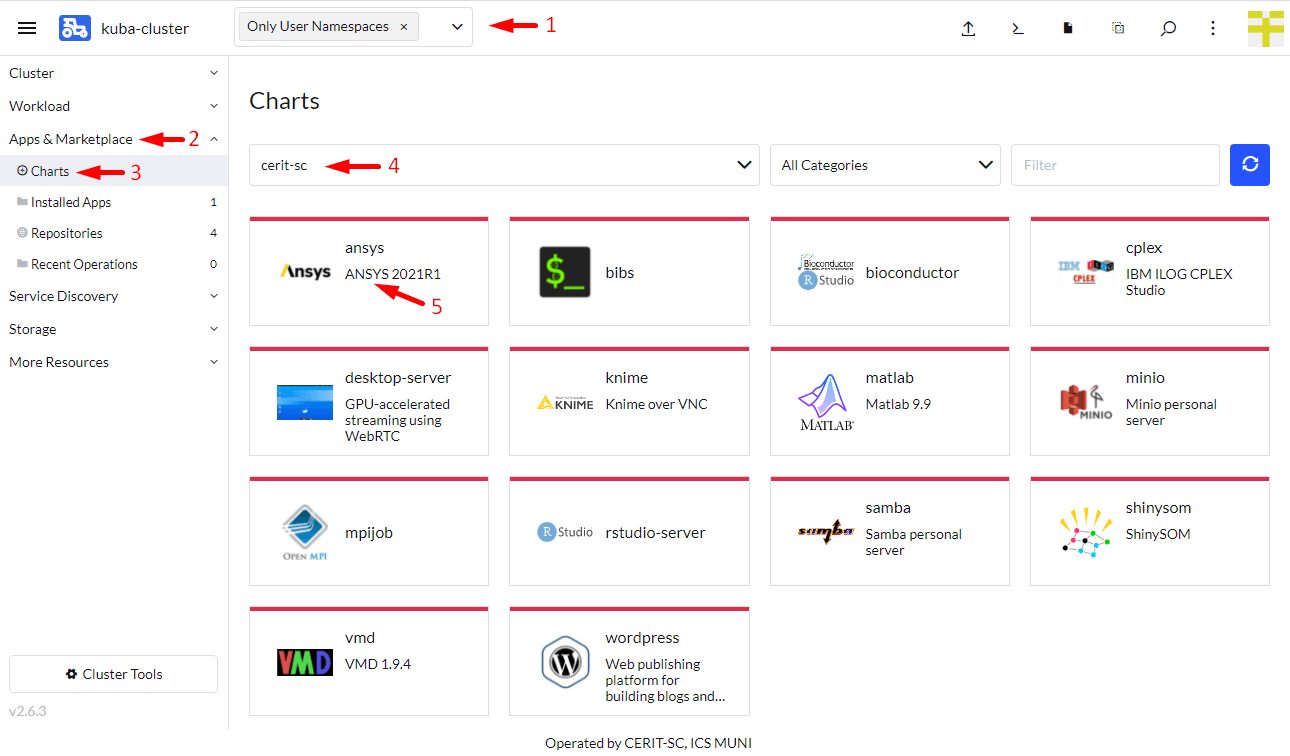The width and height of the screenshot is (1290, 756).
Task: Click the Filter text input field
Action: tap(1114, 165)
